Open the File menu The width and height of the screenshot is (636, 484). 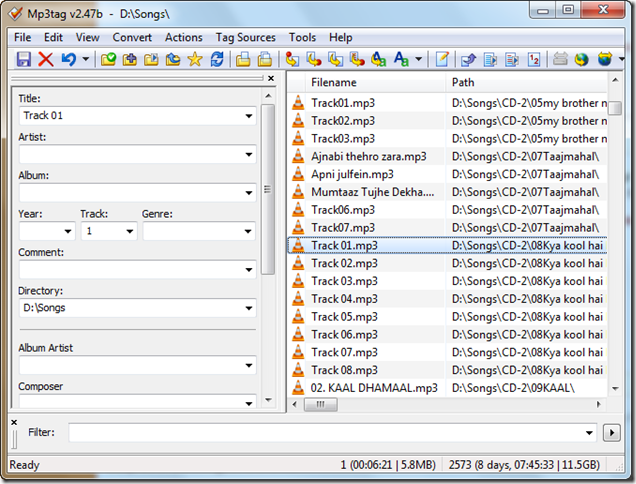click(22, 37)
